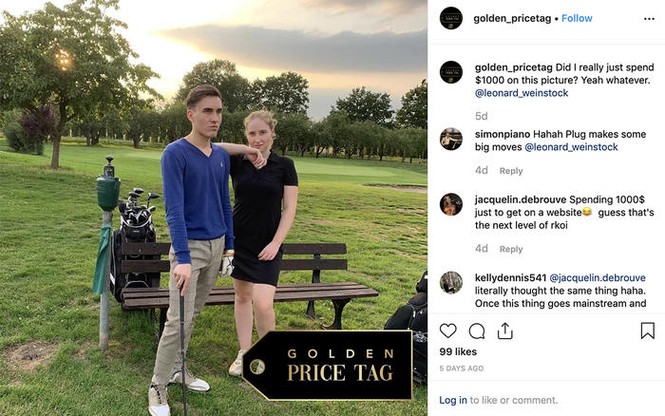View the 99 likes list

(458, 352)
